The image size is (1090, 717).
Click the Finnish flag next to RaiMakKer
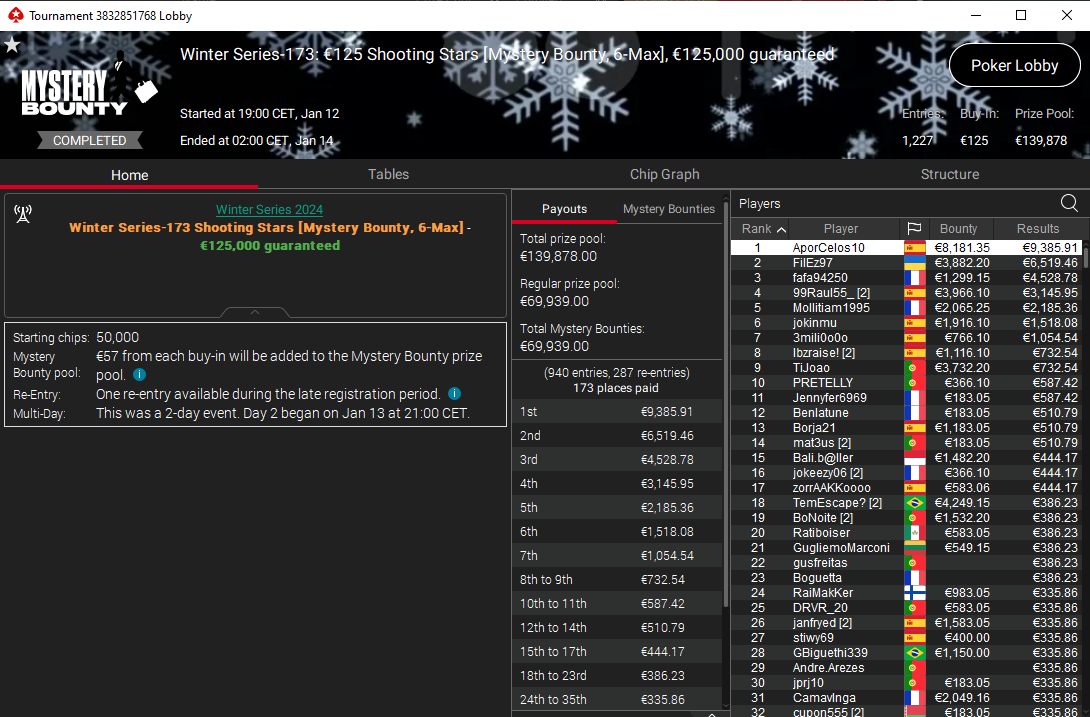point(914,593)
